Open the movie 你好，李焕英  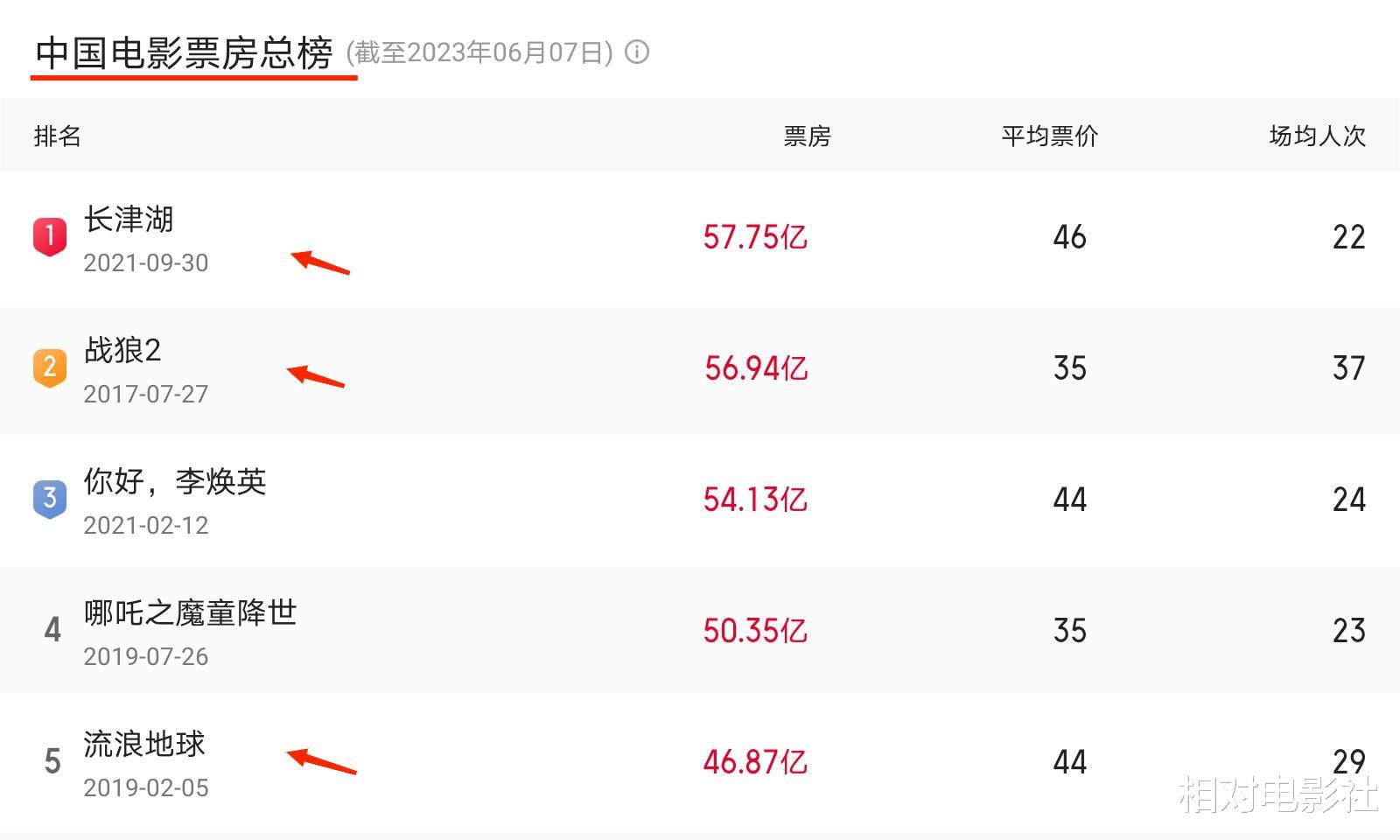175,481
